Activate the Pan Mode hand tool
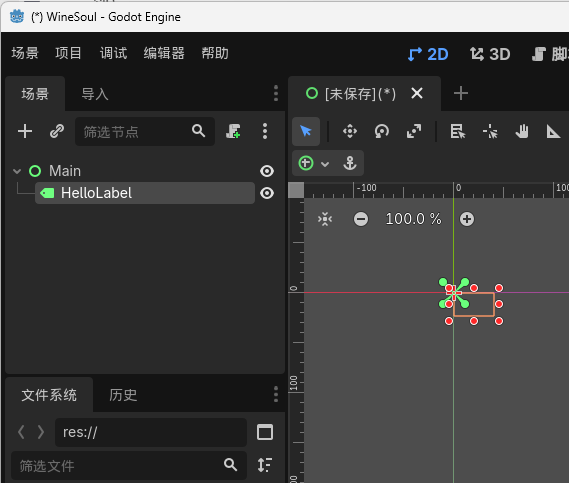 click(x=522, y=131)
